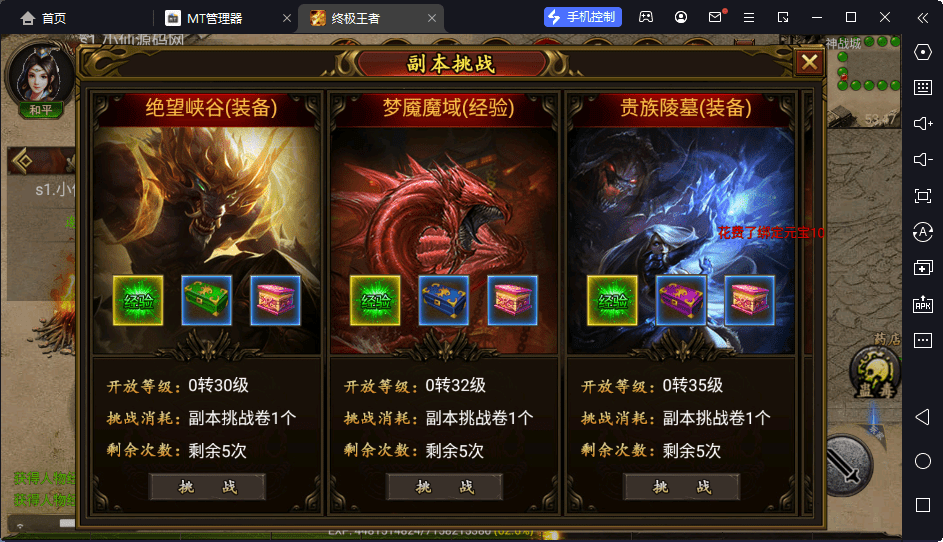943x542 pixels.
Task: Open the emulator's keyboard mapping icon
Action: coord(923,88)
